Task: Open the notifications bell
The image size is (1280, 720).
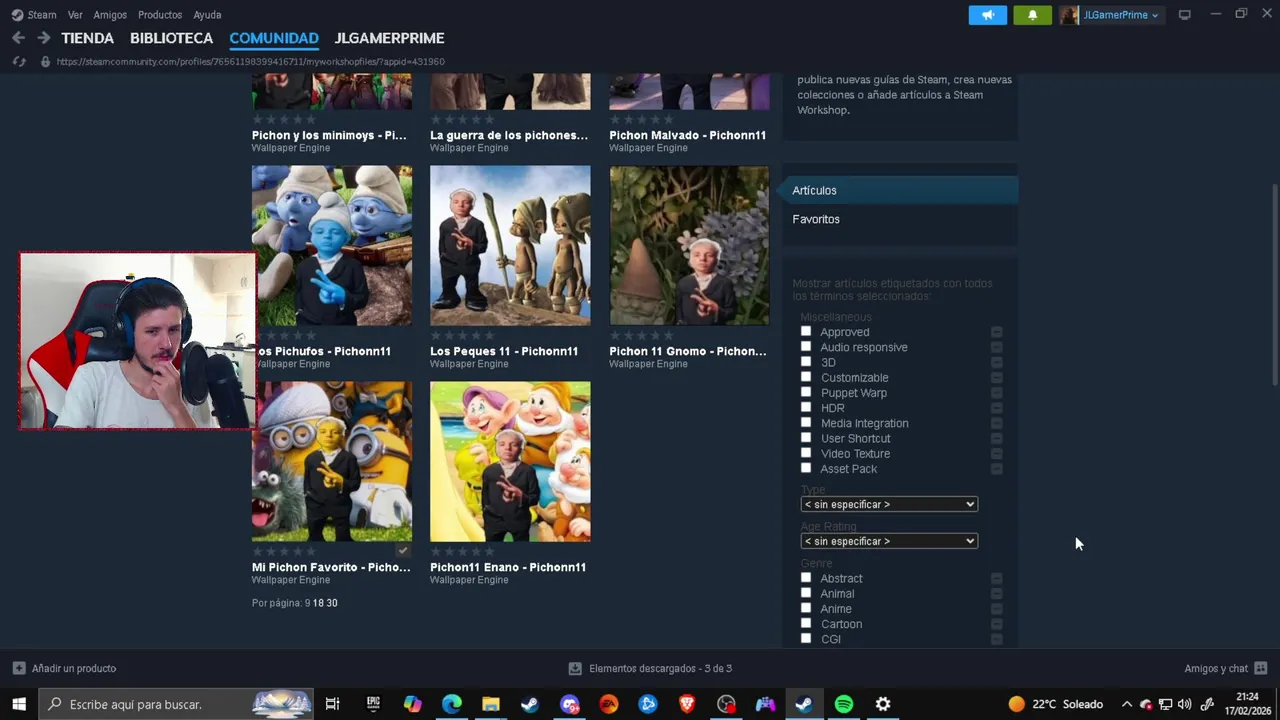Action: point(1032,15)
